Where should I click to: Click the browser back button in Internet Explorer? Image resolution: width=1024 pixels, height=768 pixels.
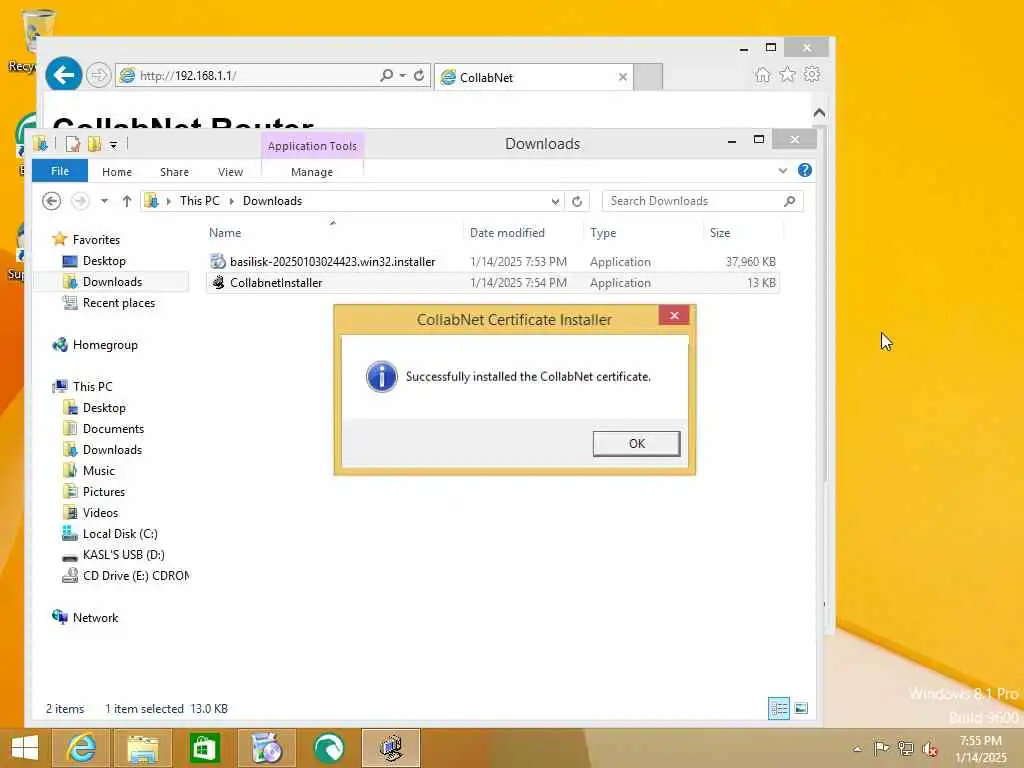63,75
